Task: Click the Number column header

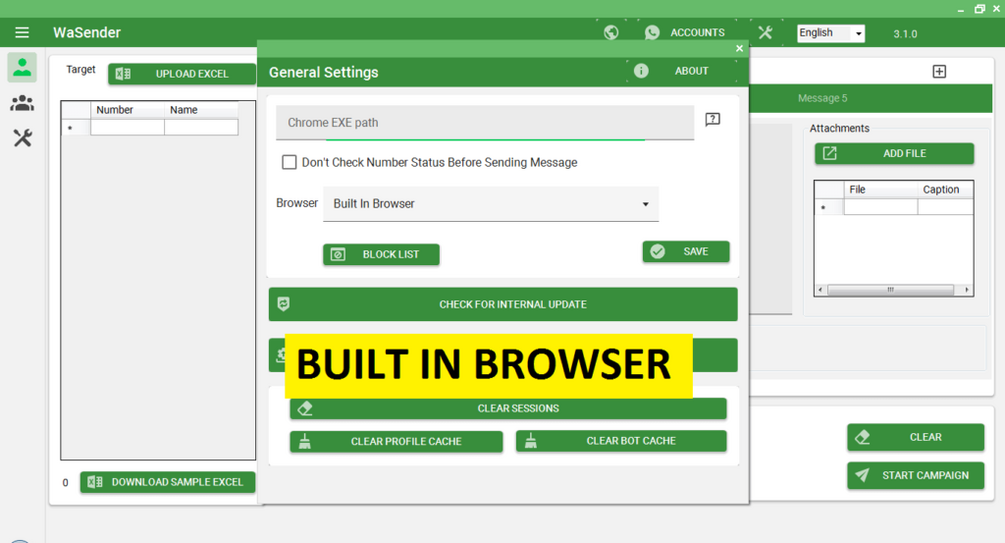Action: pyautogui.click(x=128, y=110)
